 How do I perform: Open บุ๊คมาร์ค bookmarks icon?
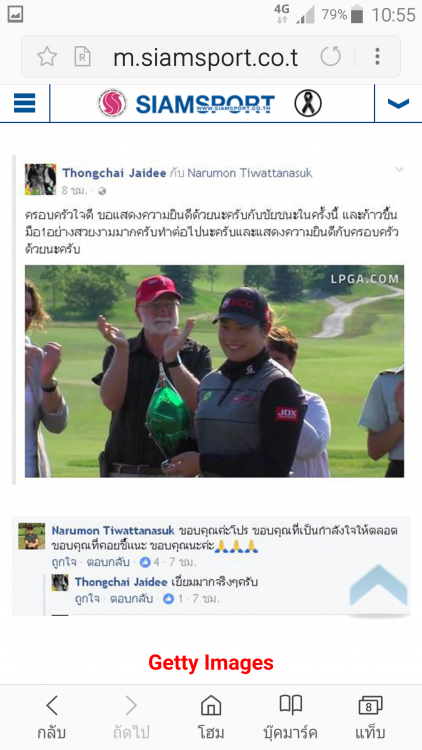(290, 717)
